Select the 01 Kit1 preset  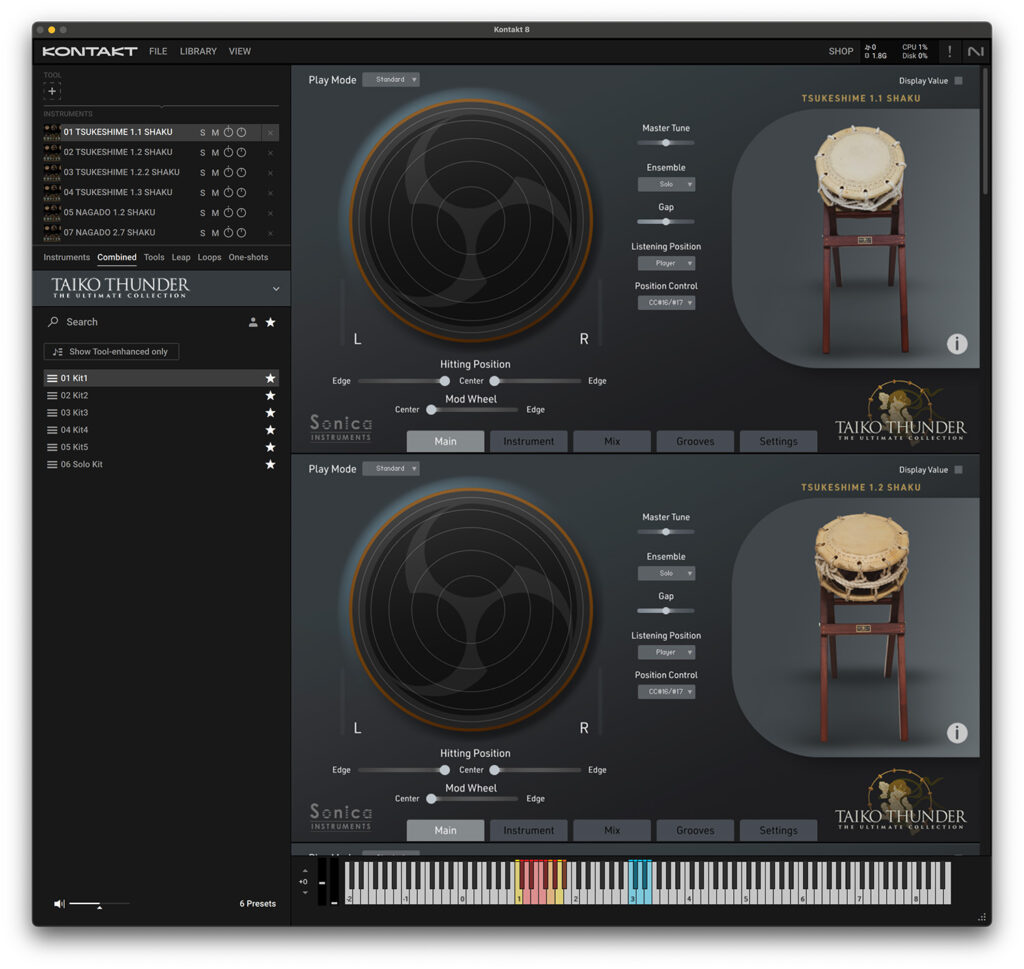point(161,378)
